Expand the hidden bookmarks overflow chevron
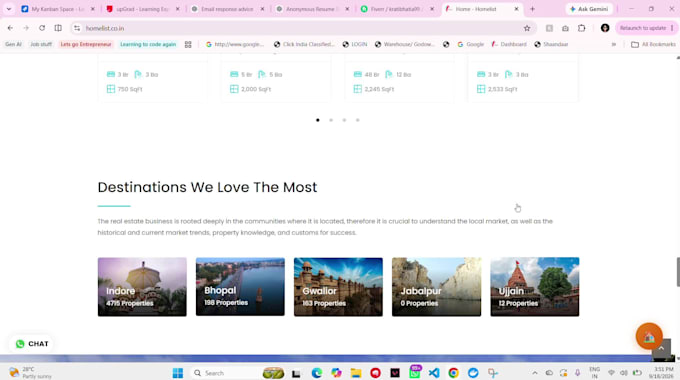680x380 pixels. pyautogui.click(x=614, y=44)
